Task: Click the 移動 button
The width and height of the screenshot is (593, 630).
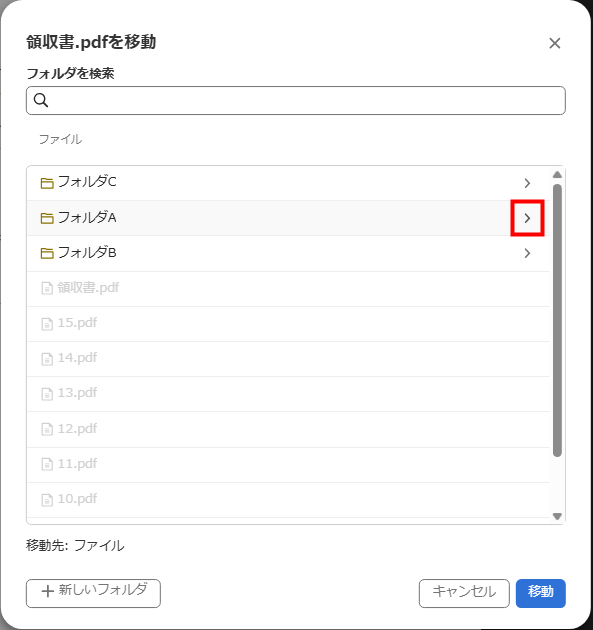Action: [x=541, y=593]
